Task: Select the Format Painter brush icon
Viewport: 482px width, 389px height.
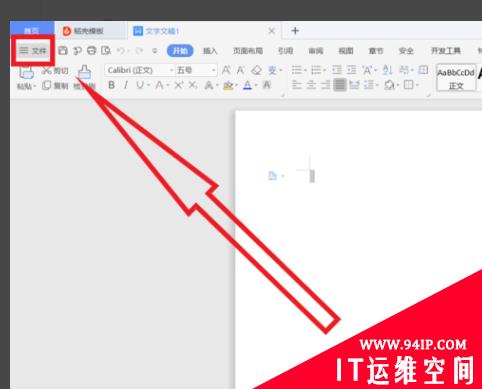Action: point(84,72)
